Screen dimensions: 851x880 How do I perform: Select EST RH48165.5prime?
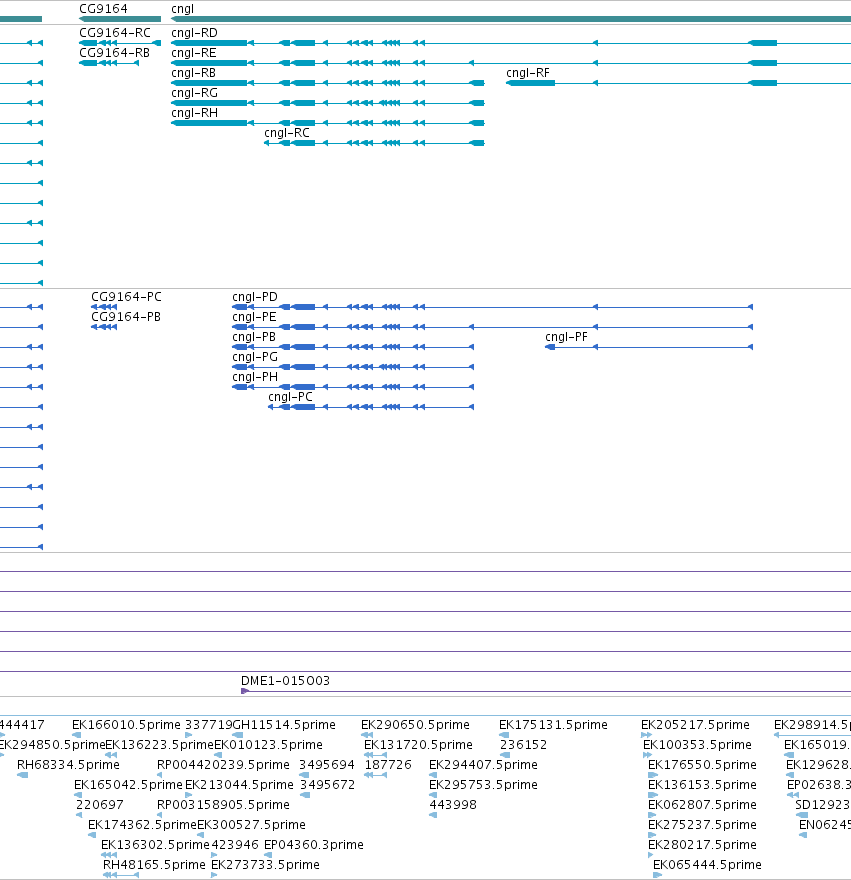coord(154,865)
